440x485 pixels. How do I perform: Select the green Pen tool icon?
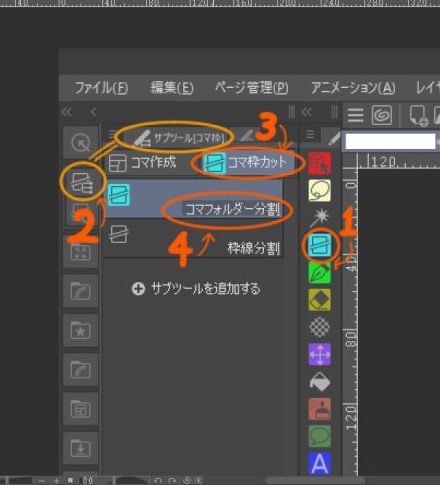click(x=320, y=272)
